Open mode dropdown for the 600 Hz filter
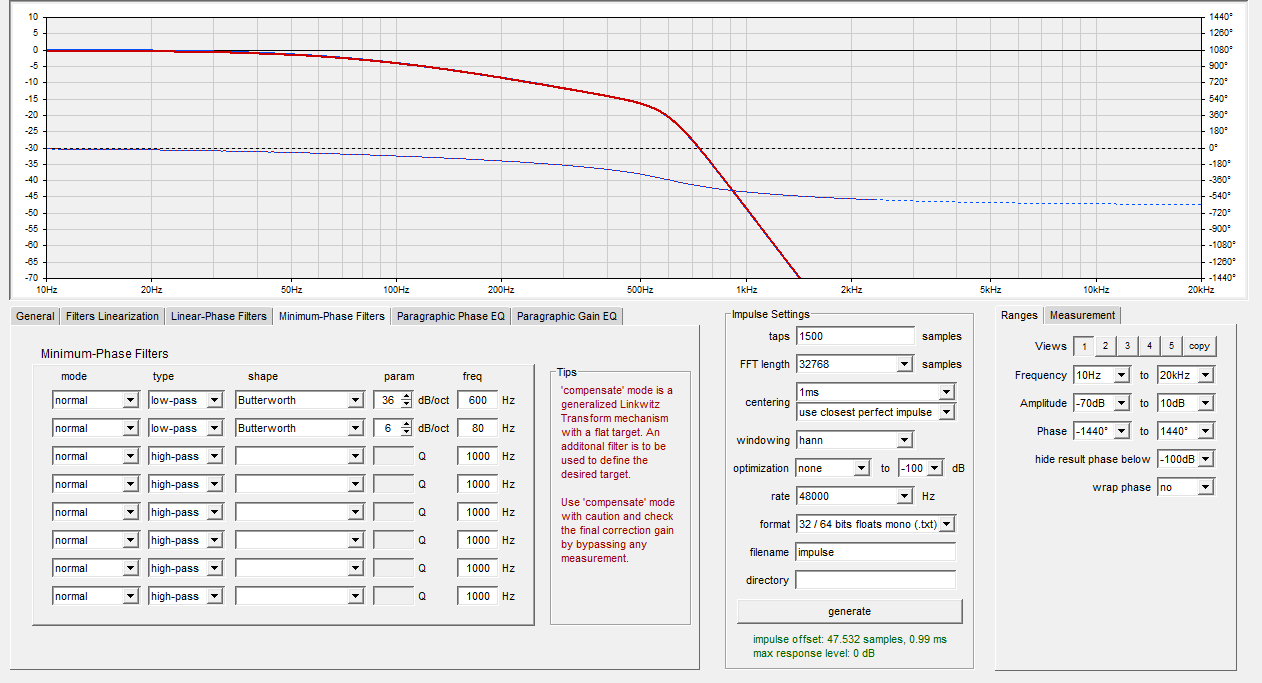Image resolution: width=1262 pixels, height=683 pixels. tap(95, 400)
